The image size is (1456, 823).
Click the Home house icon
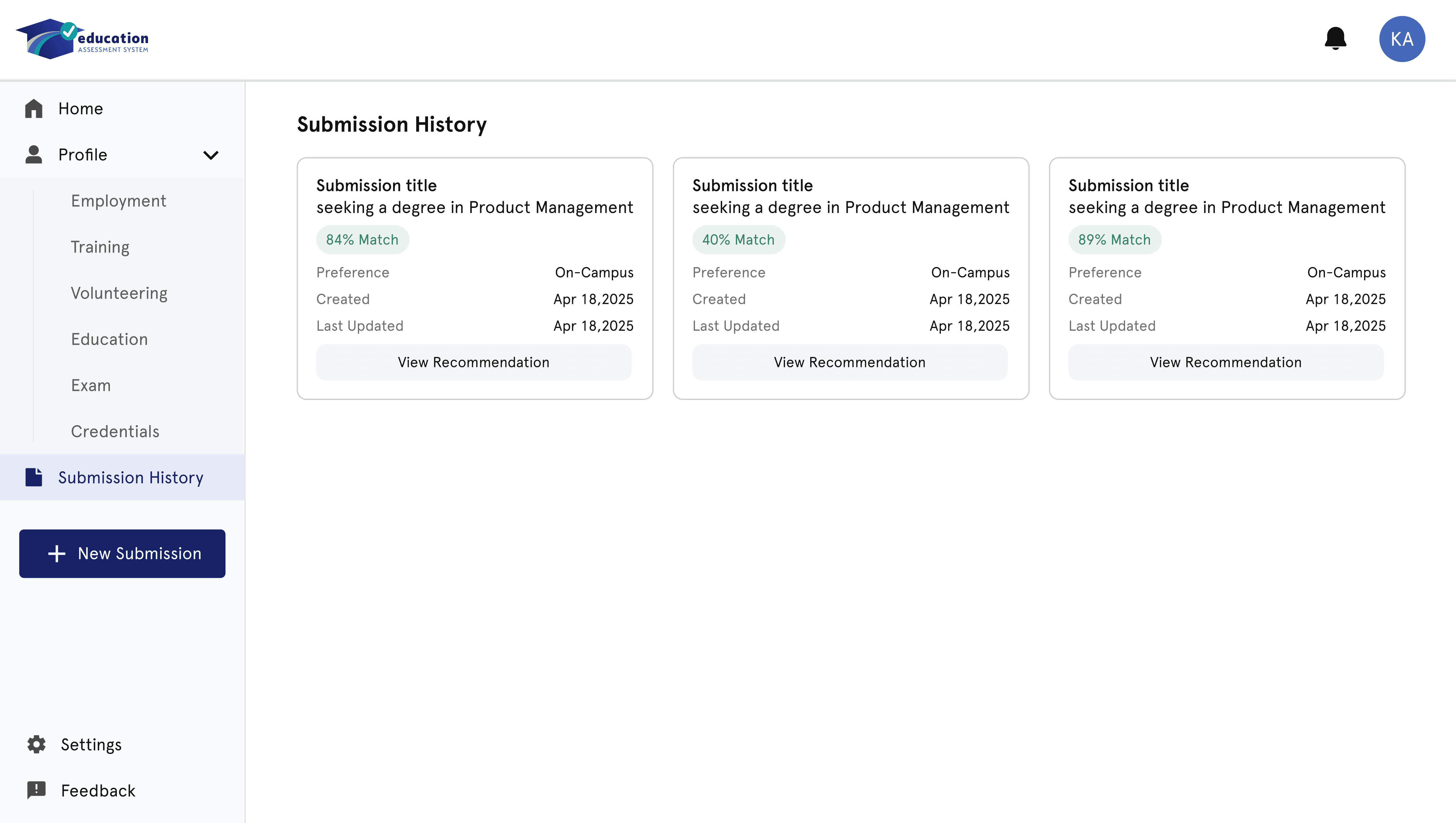point(34,109)
